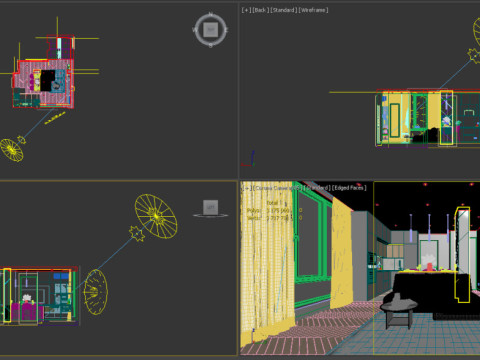Click the E compass point on the ViewCube ring
The image size is (480, 360).
click(x=227, y=30)
